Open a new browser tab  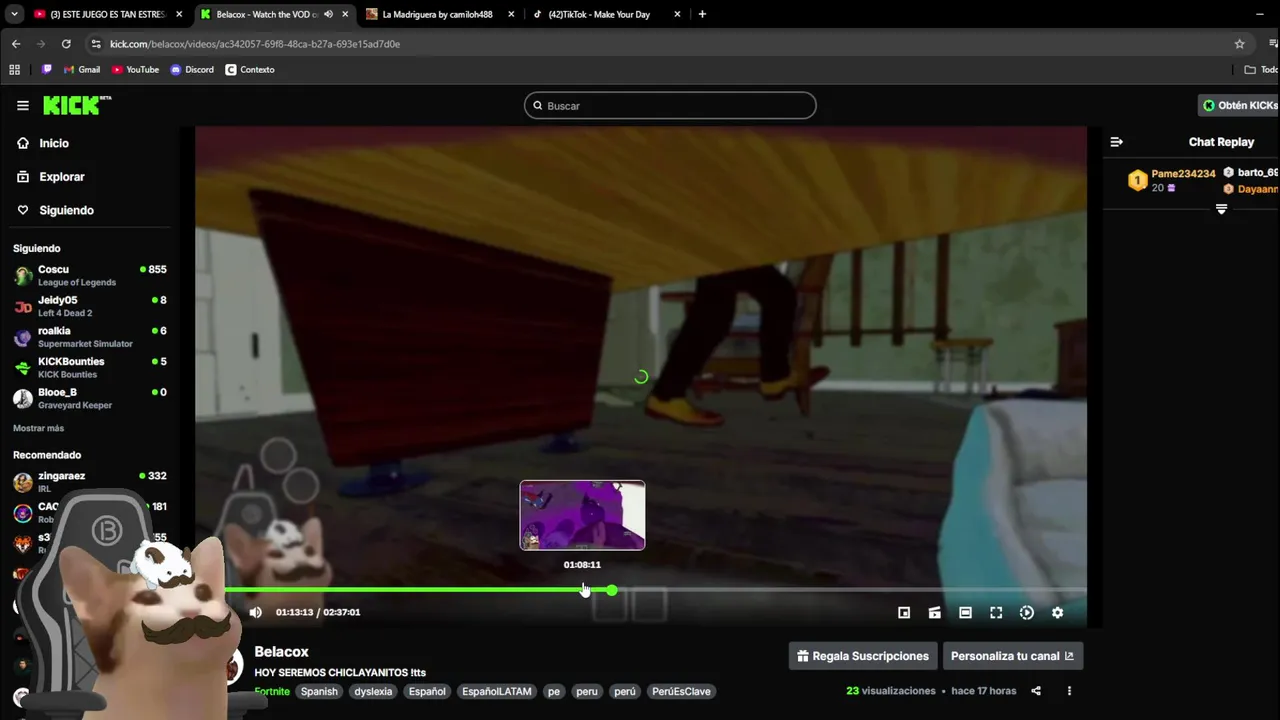pyautogui.click(x=702, y=14)
